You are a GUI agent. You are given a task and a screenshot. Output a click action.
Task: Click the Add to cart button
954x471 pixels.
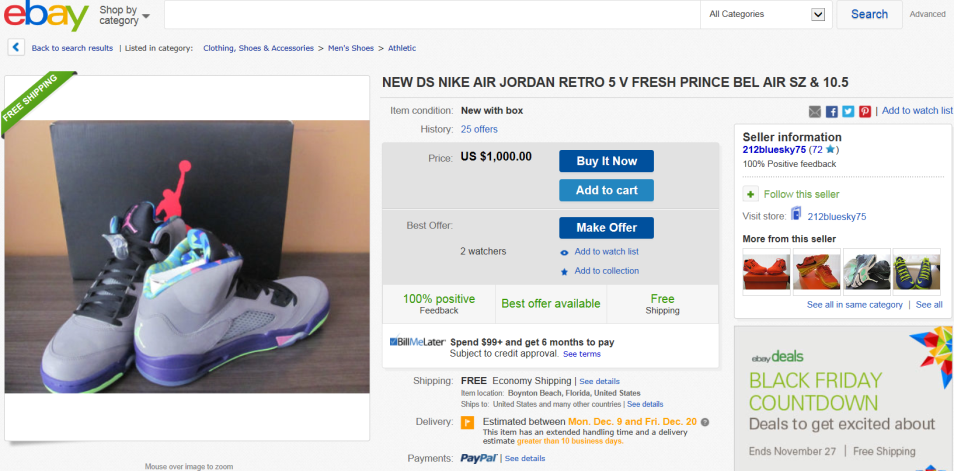coord(606,190)
